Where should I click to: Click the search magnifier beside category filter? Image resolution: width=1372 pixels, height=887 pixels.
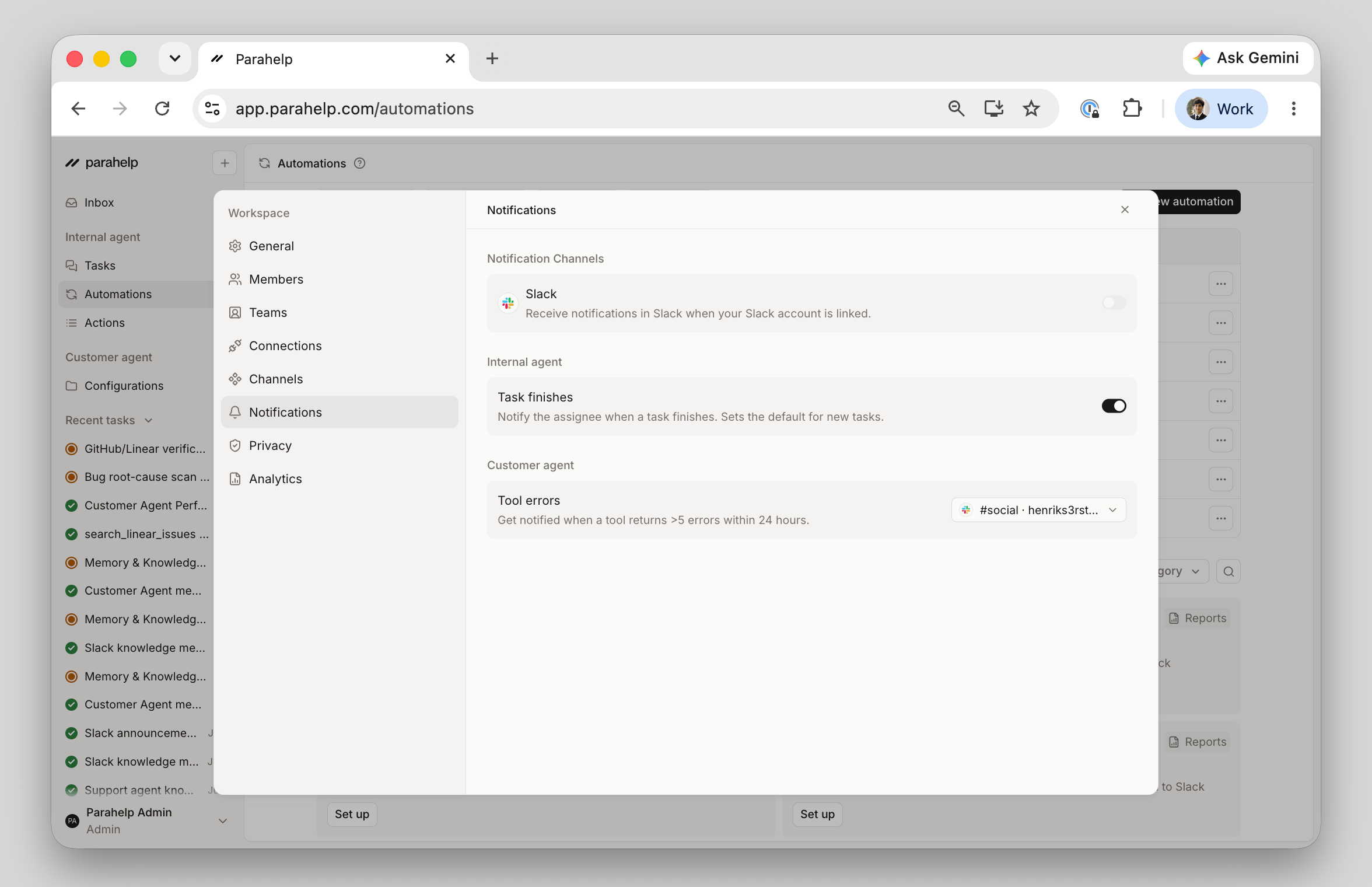pyautogui.click(x=1228, y=571)
